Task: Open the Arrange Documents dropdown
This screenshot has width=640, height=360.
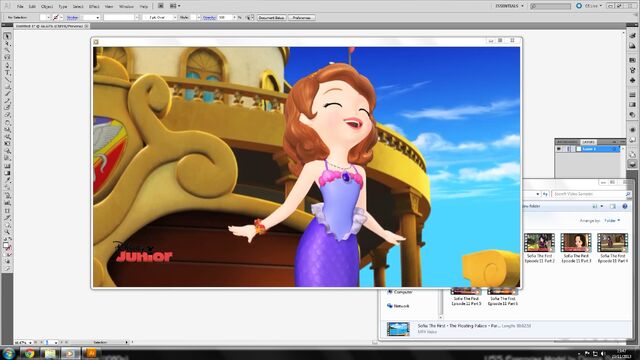Action: click(x=175, y=6)
